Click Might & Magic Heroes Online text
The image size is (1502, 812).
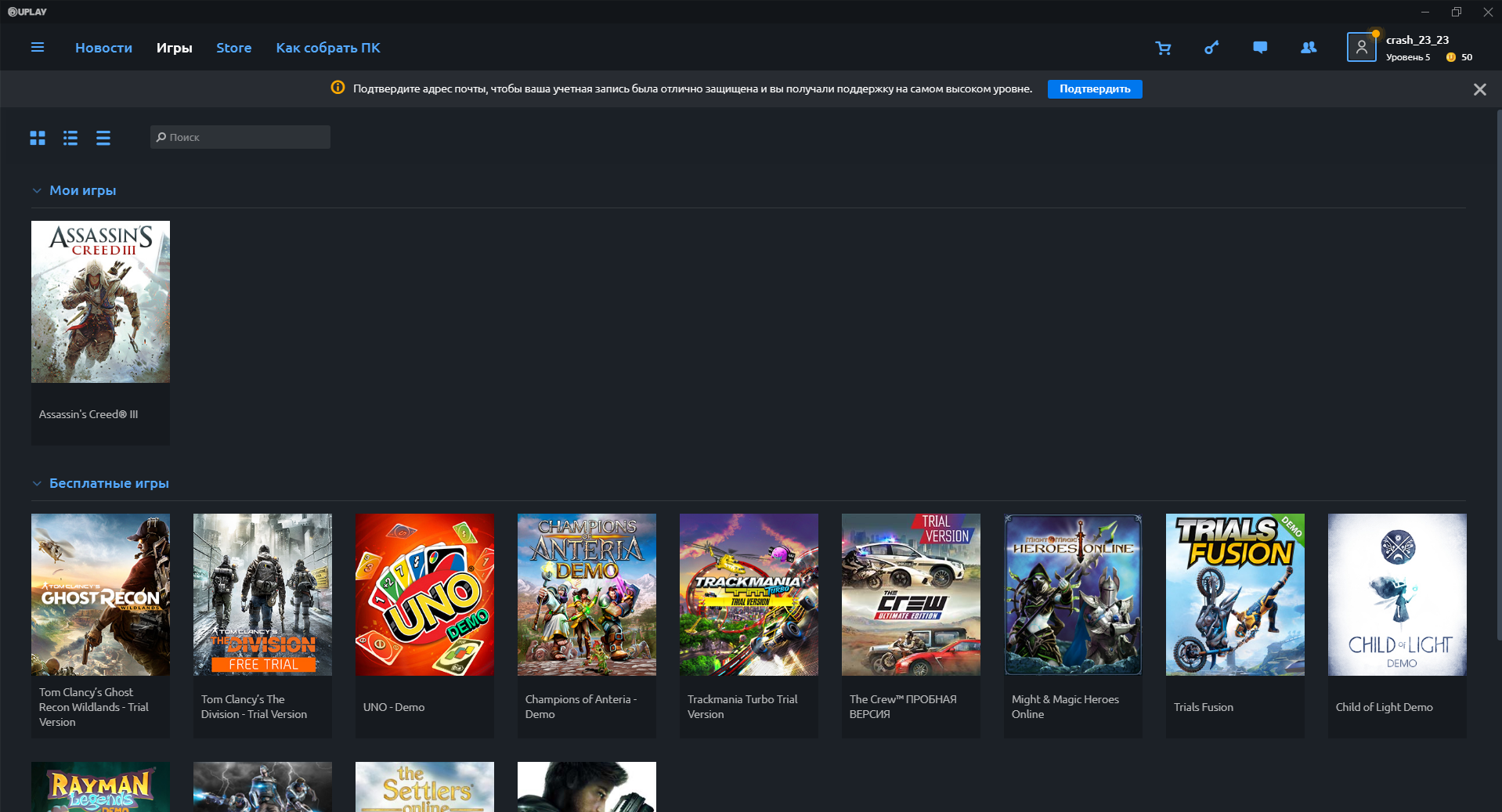click(x=1065, y=707)
